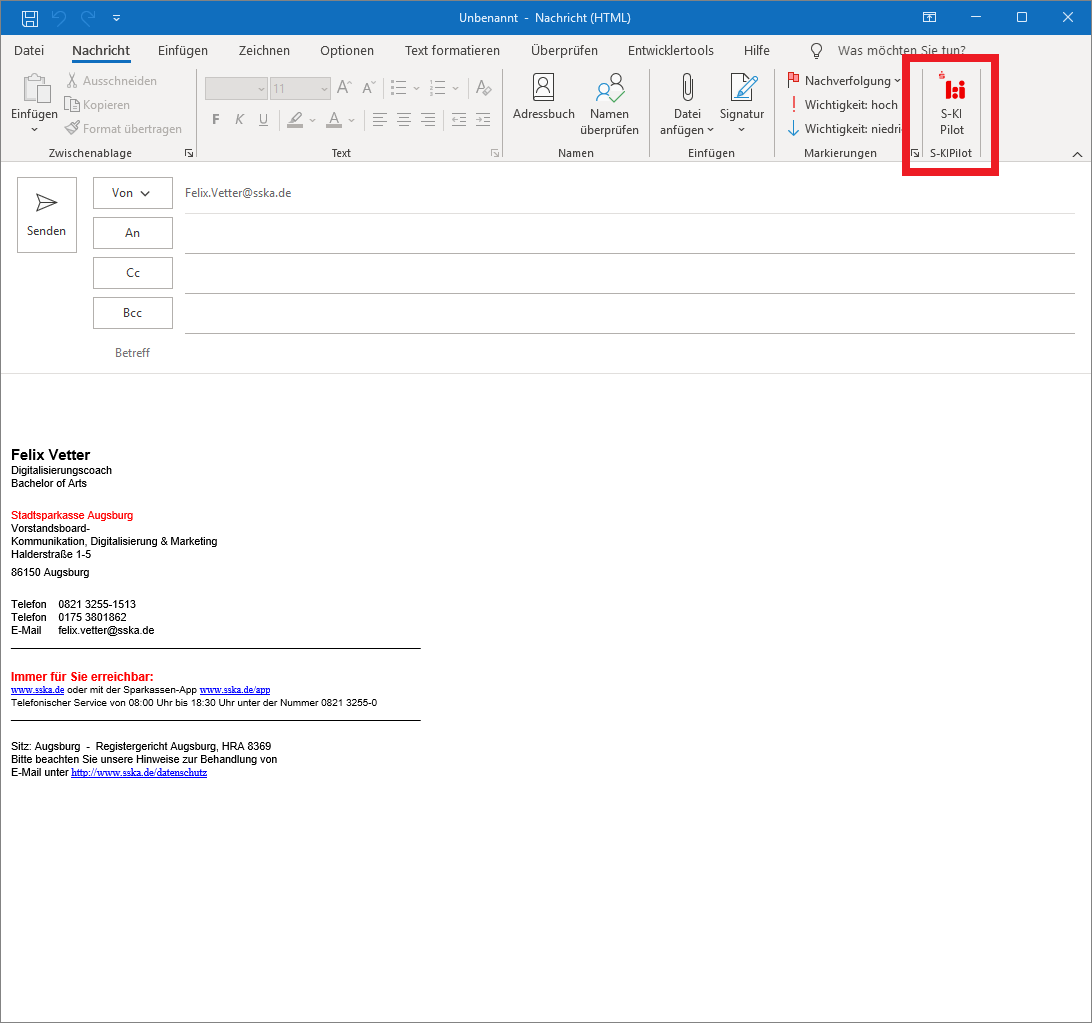Collapse the ribbon with the chevron
Image resolution: width=1092 pixels, height=1023 pixels.
(x=1077, y=154)
